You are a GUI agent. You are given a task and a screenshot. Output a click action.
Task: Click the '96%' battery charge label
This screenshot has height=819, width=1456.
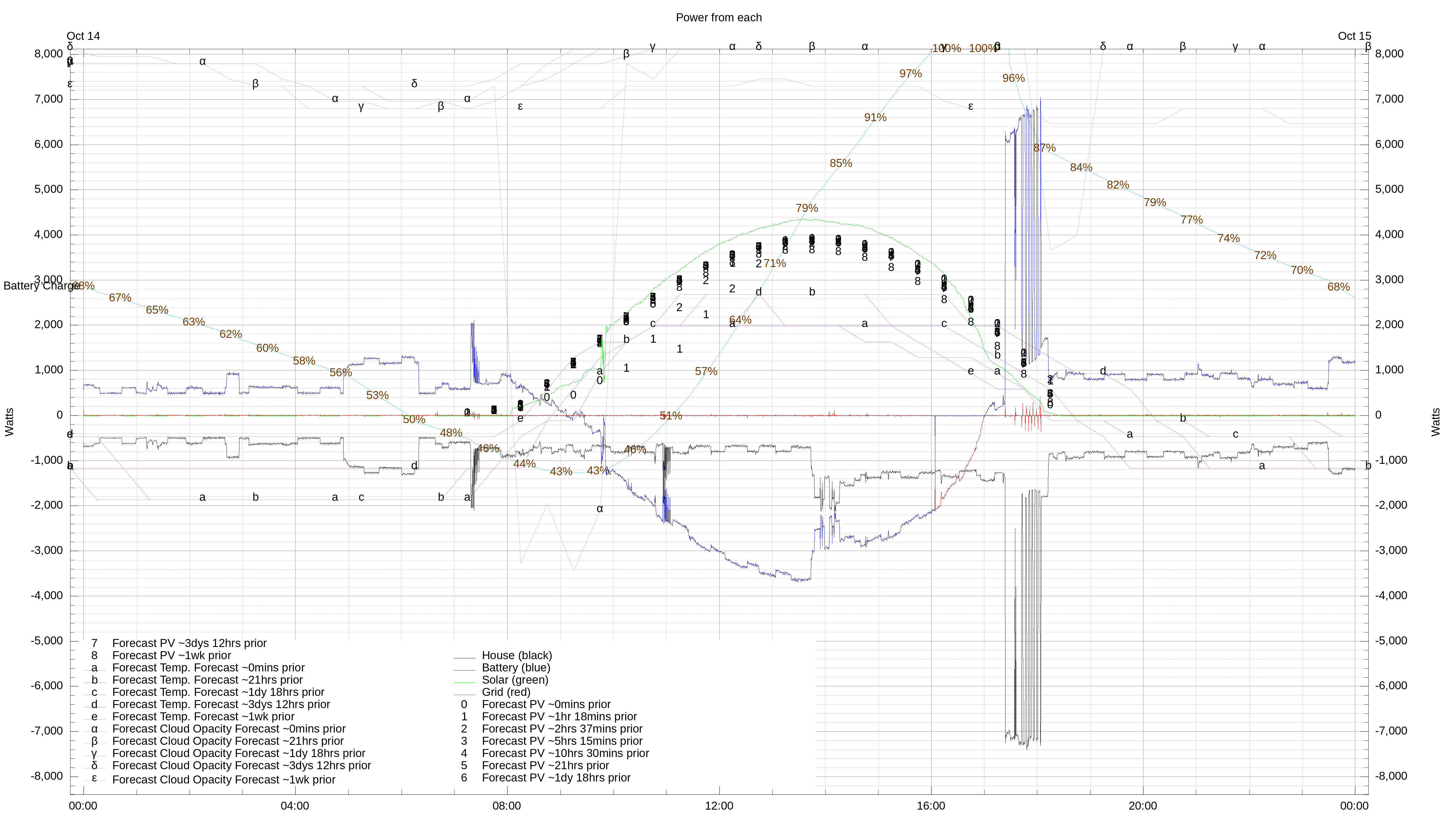coord(1014,78)
